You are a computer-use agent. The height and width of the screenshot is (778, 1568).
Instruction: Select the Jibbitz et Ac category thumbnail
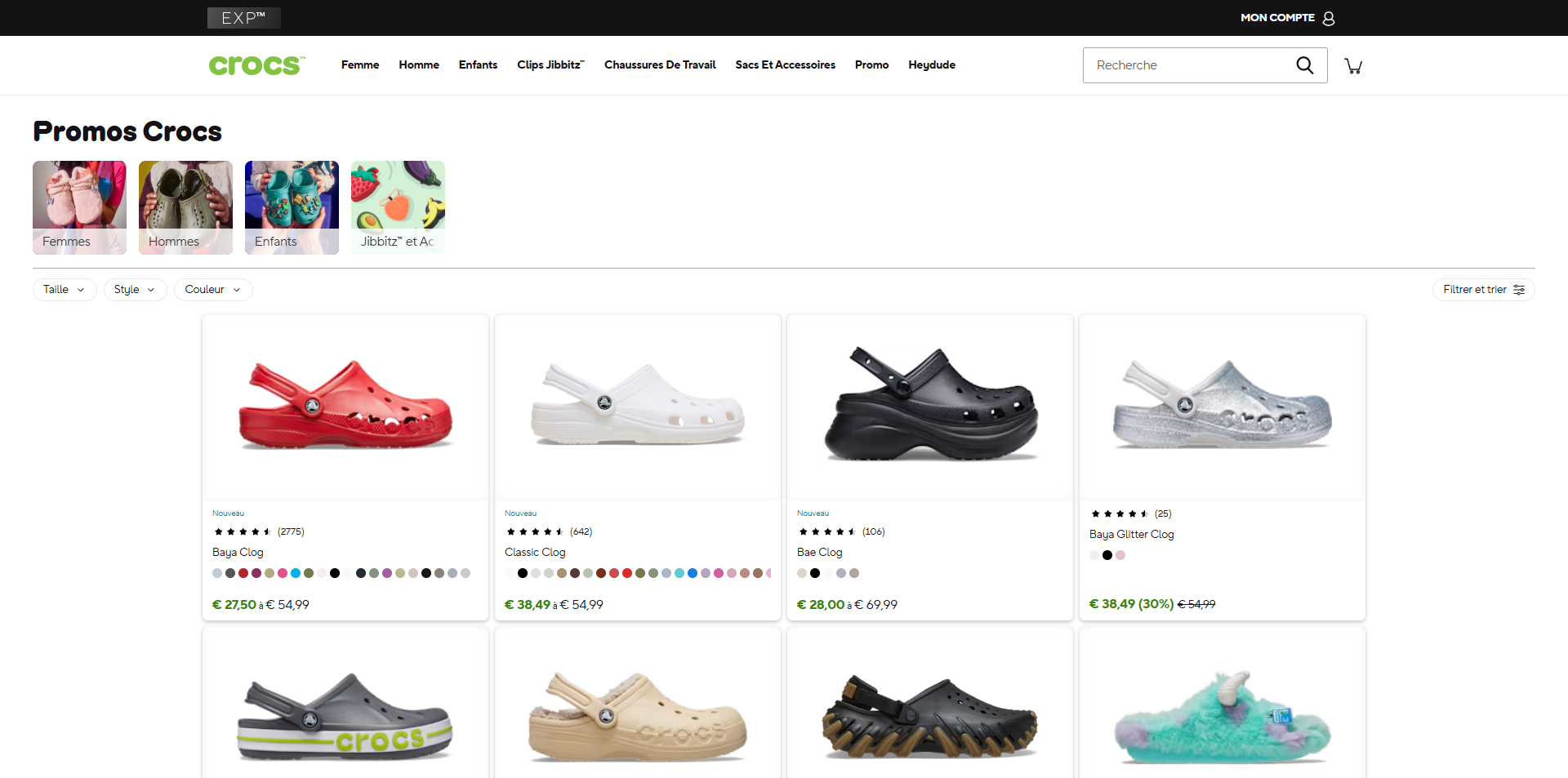pyautogui.click(x=398, y=207)
